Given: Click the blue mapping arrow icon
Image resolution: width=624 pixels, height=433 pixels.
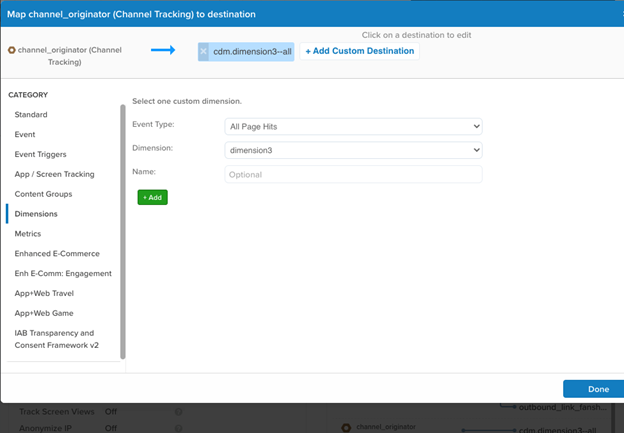Looking at the screenshot, I should click(165, 49).
